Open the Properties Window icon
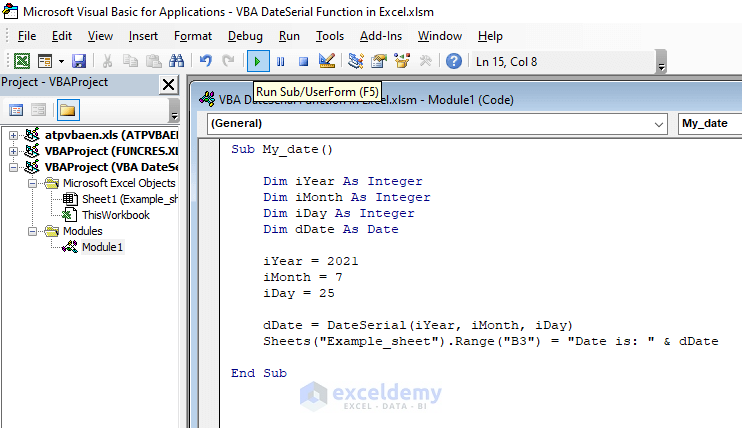 [x=379, y=61]
